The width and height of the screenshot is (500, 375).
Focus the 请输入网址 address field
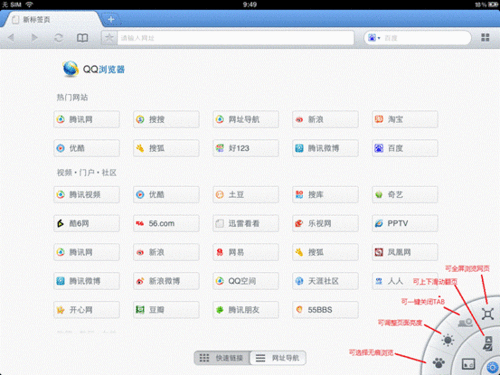(235, 38)
